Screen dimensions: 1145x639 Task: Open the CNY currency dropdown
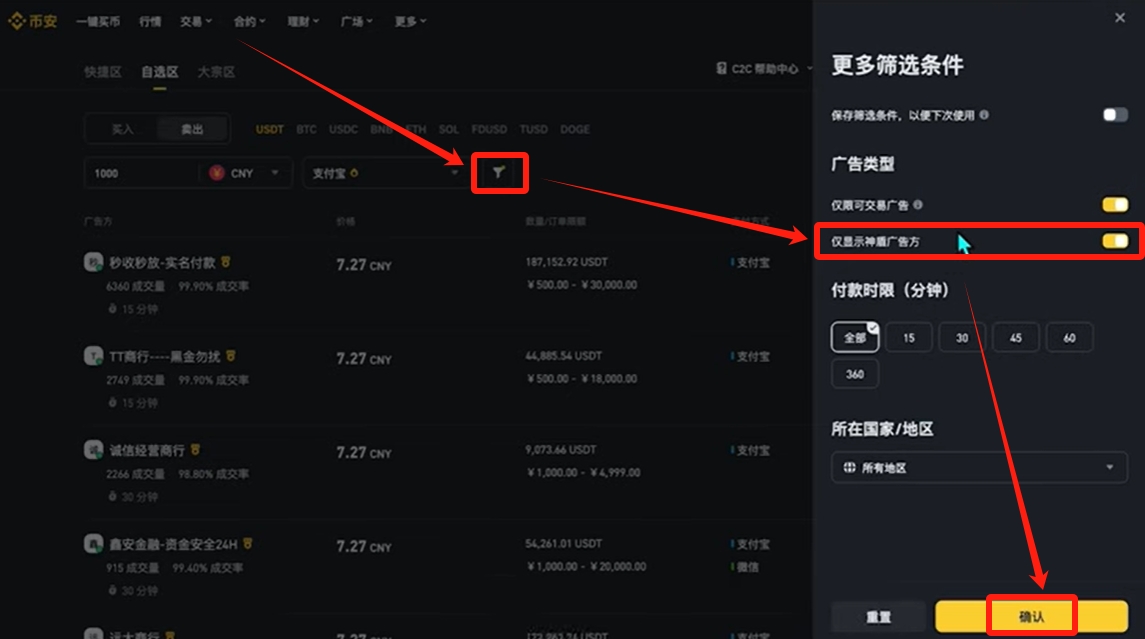(245, 173)
